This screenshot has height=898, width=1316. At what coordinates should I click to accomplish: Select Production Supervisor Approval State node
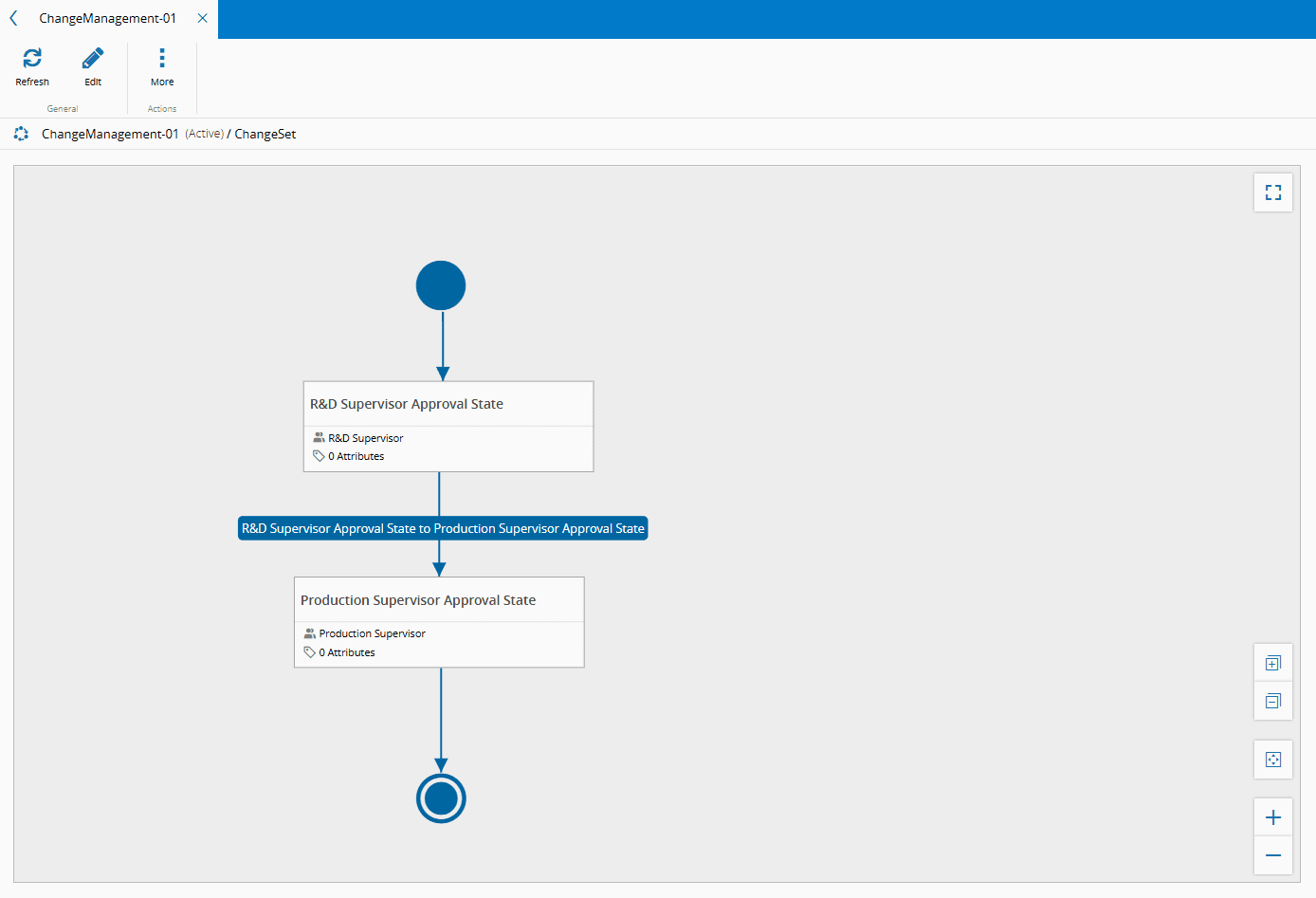tap(439, 622)
